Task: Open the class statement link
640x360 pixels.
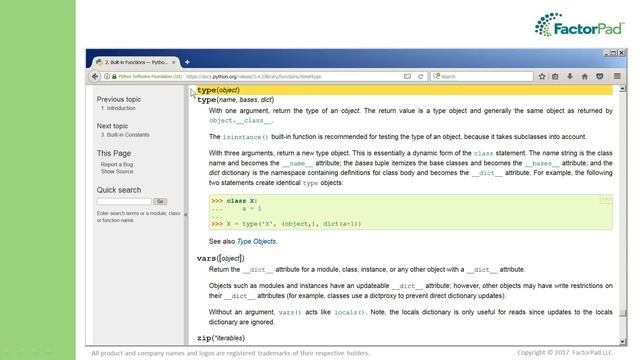Action: [x=483, y=153]
